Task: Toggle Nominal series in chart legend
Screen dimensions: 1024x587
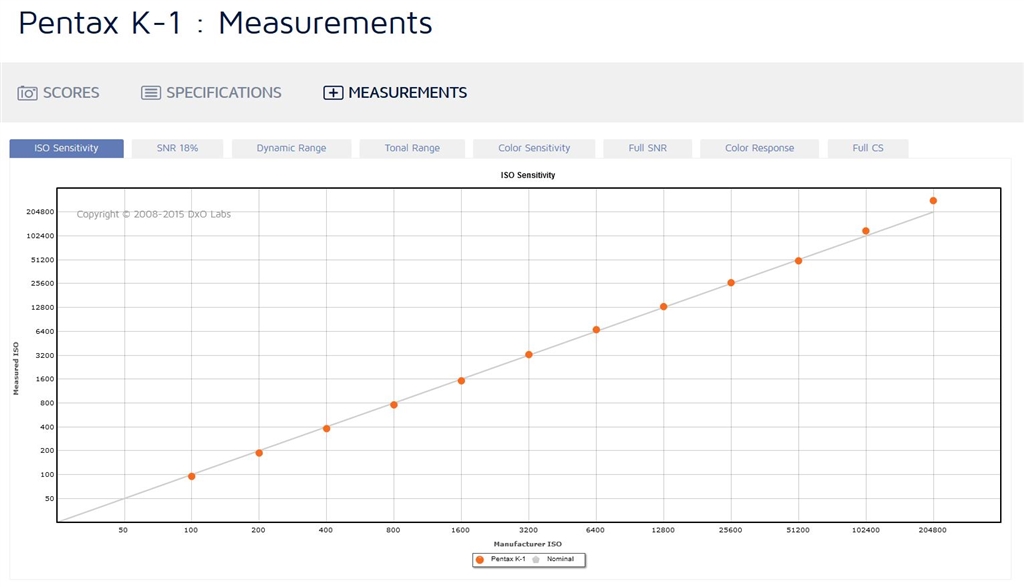Action: tap(554, 560)
